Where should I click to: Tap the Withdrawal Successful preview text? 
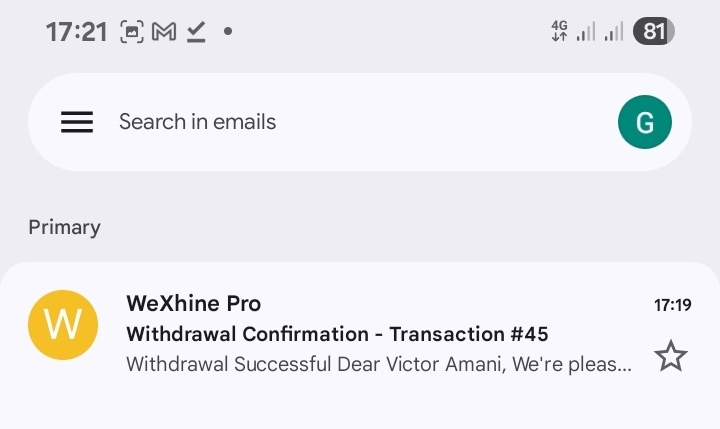pos(378,363)
